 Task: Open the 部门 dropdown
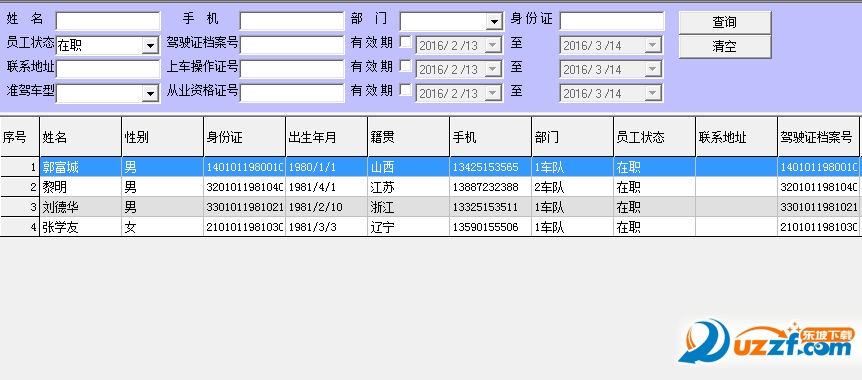click(x=494, y=22)
